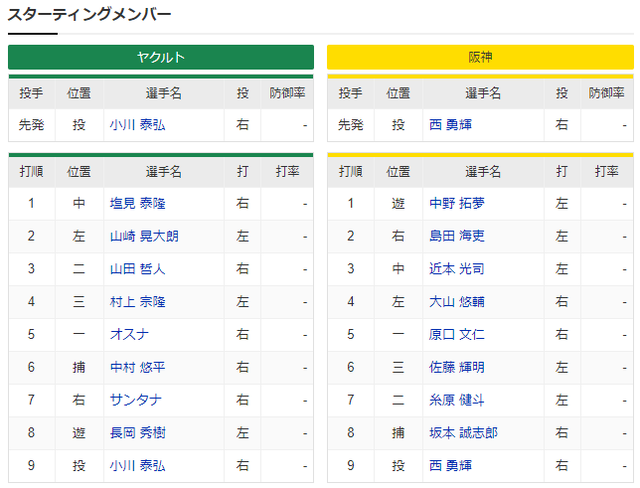Open player link 中村 悠平
The image size is (640, 488).
138,367
